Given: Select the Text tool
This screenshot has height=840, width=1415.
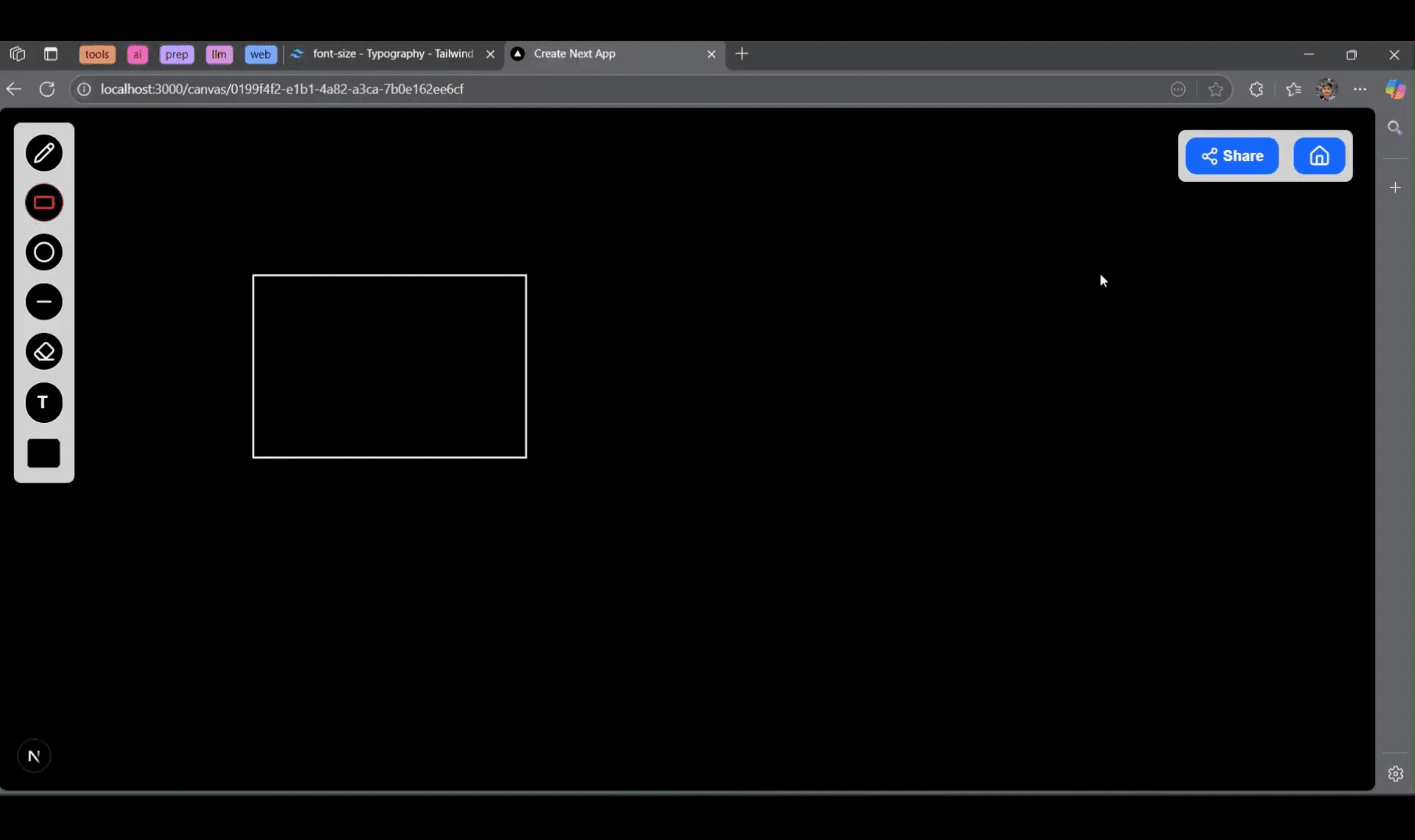Looking at the screenshot, I should pyautogui.click(x=43, y=402).
